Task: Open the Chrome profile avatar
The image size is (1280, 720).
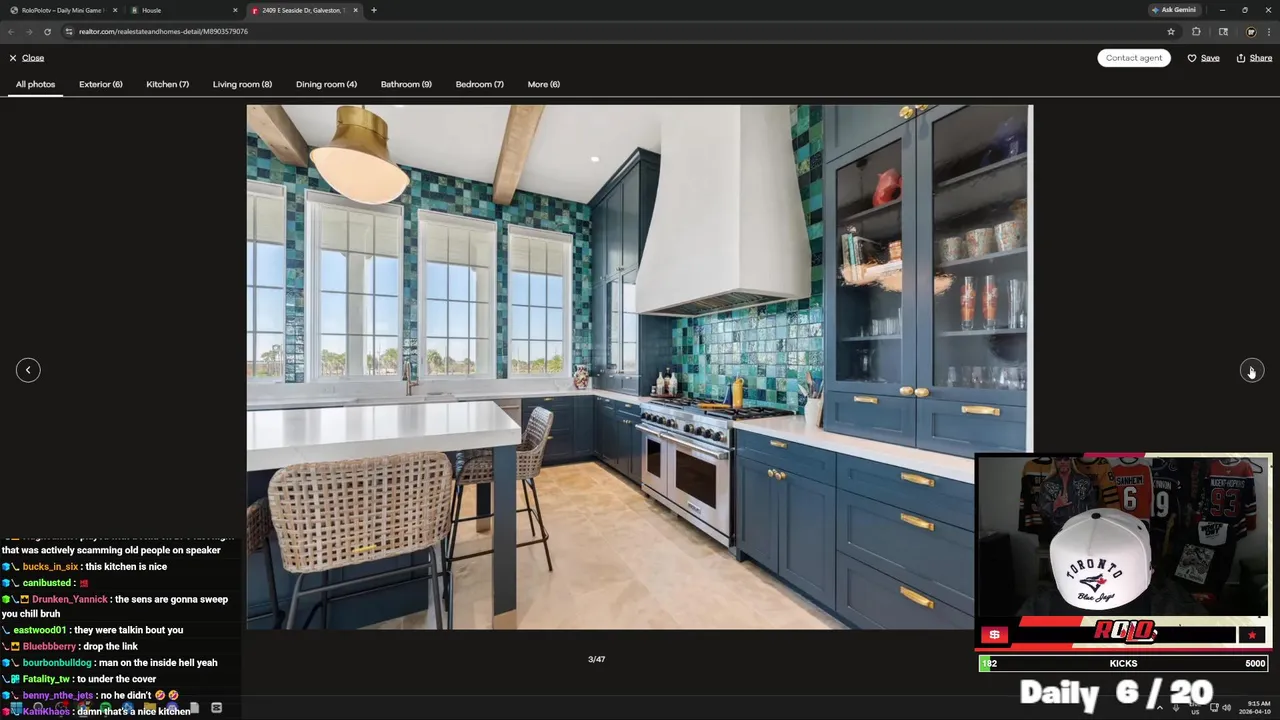Action: pyautogui.click(x=1251, y=31)
